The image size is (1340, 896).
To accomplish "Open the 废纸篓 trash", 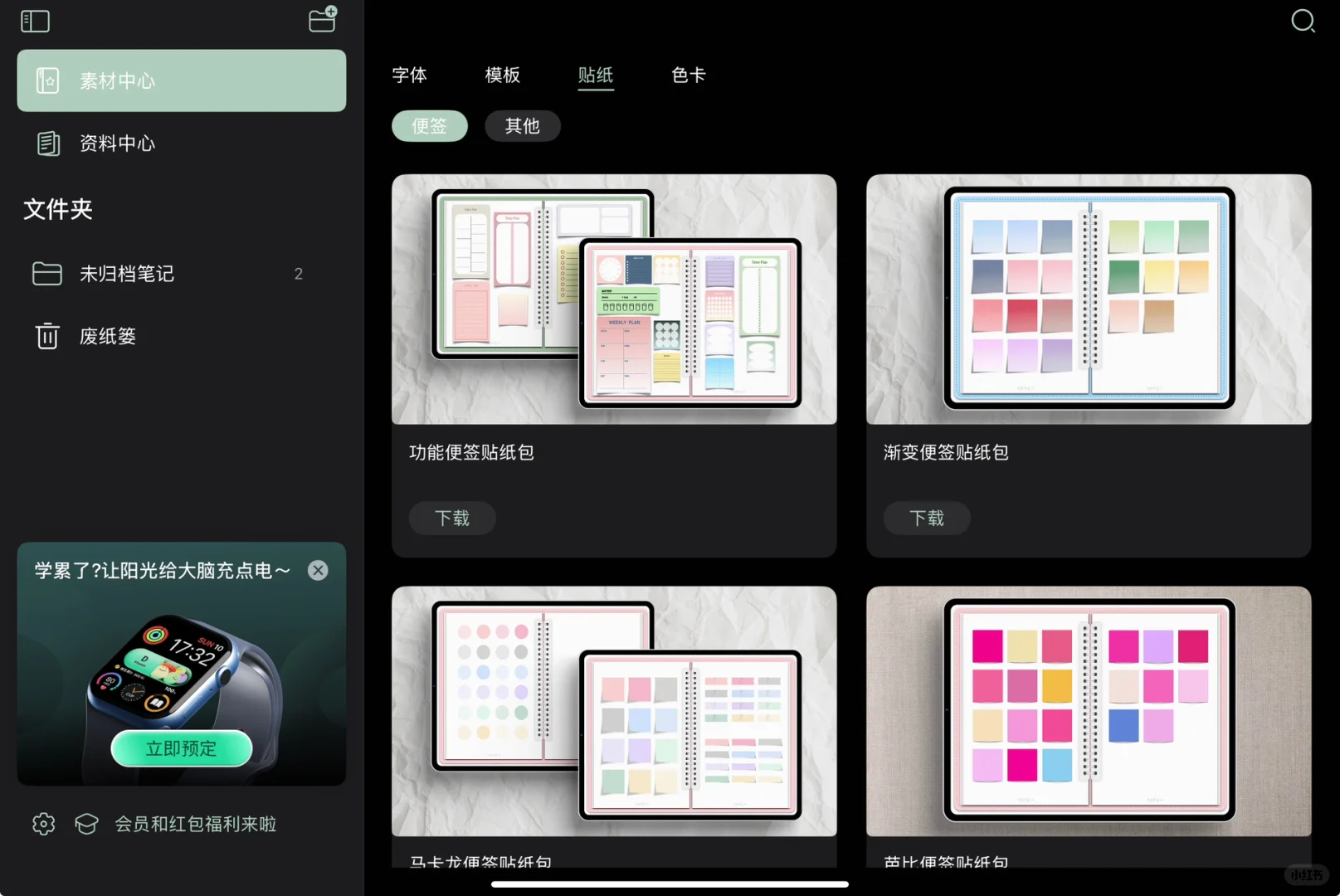I will point(182,336).
